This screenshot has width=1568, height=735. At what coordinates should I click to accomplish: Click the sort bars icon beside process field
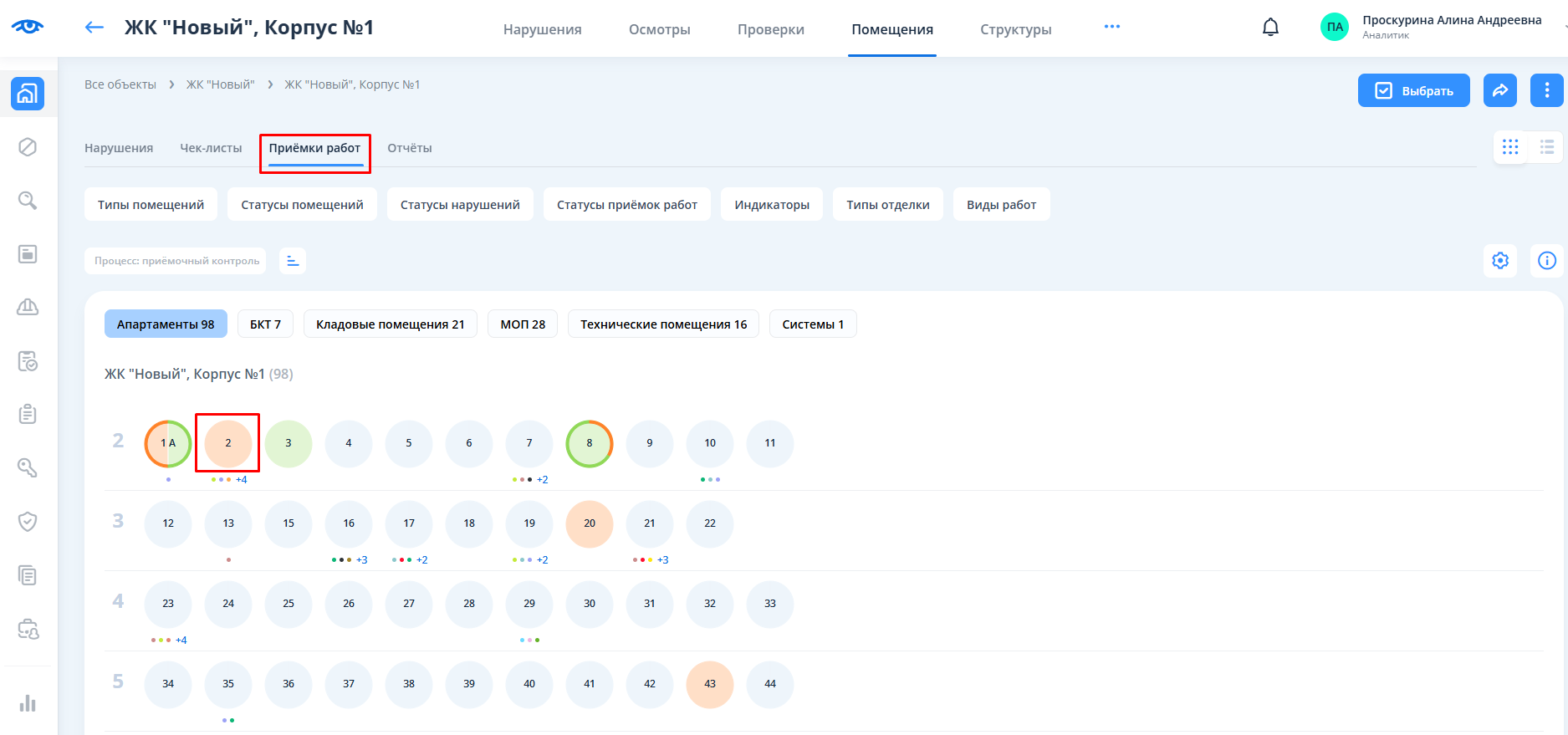(293, 261)
